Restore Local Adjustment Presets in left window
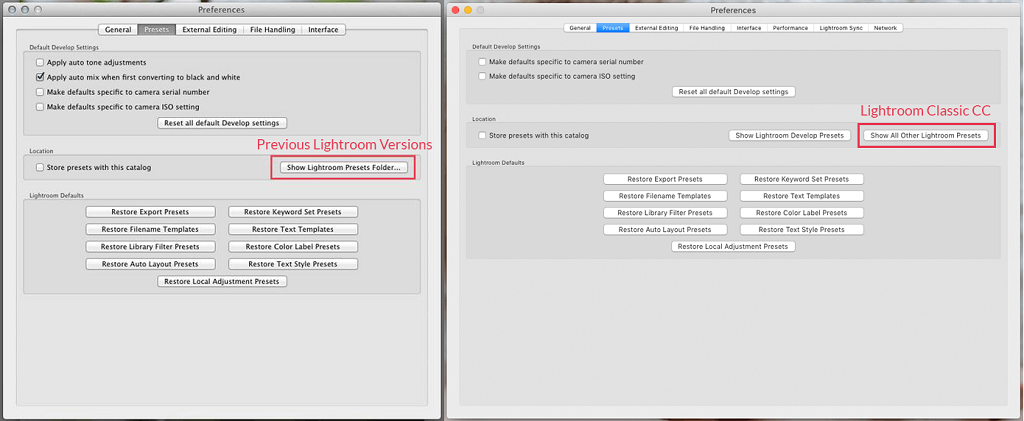The width and height of the screenshot is (1024, 421). [x=222, y=281]
